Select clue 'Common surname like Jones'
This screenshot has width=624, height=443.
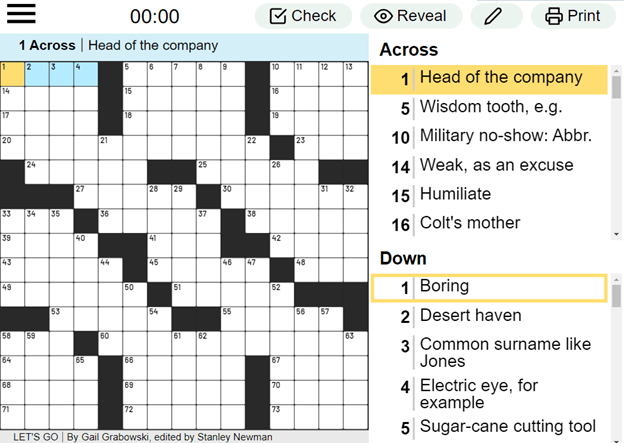(x=505, y=353)
